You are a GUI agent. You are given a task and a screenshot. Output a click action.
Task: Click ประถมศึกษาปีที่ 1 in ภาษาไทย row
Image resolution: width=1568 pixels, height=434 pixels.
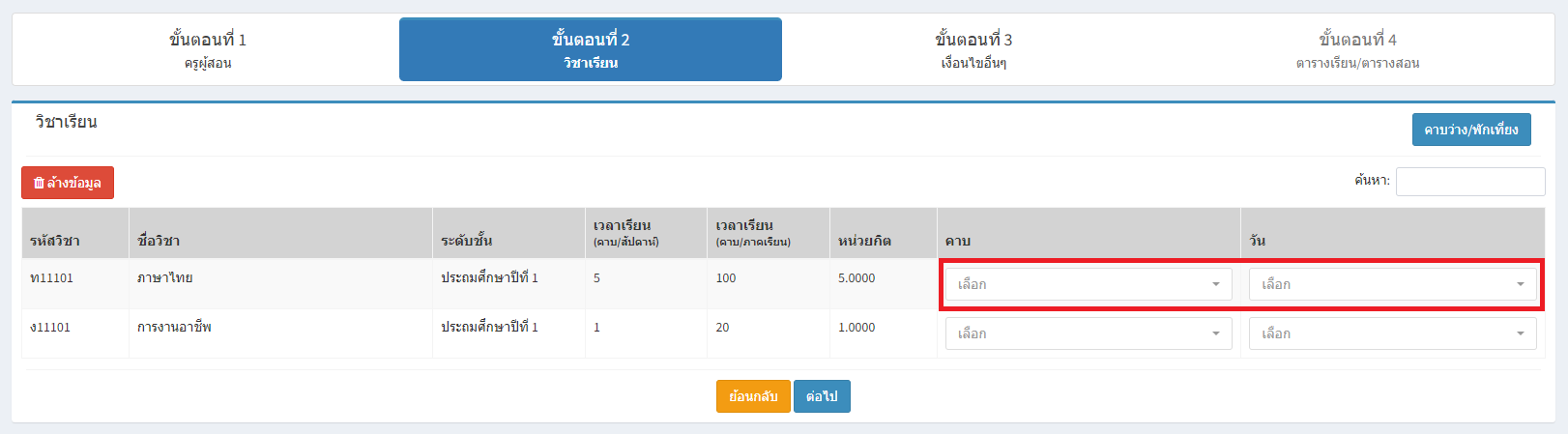coord(489,278)
